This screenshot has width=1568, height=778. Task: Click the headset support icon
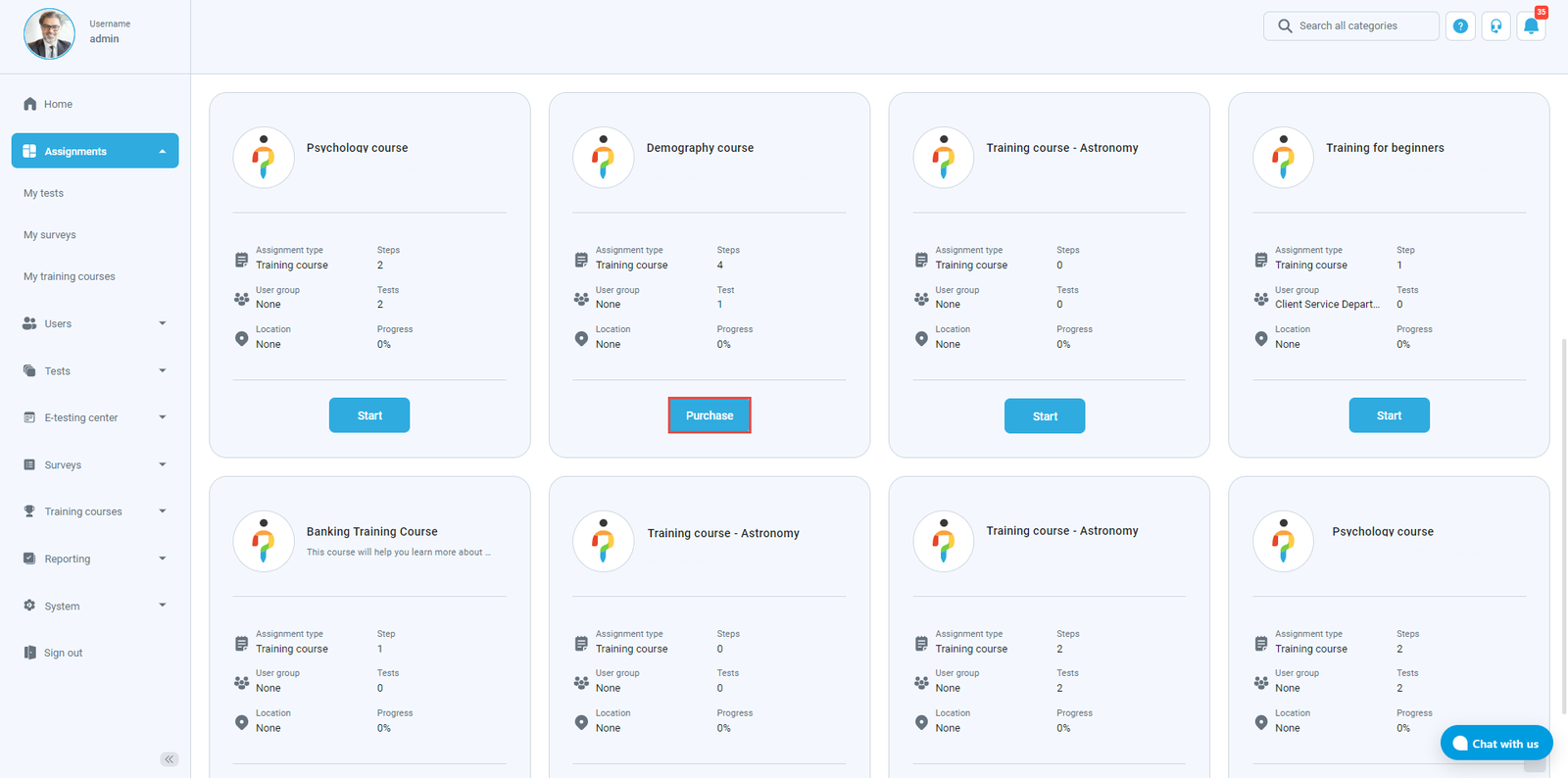click(1495, 26)
